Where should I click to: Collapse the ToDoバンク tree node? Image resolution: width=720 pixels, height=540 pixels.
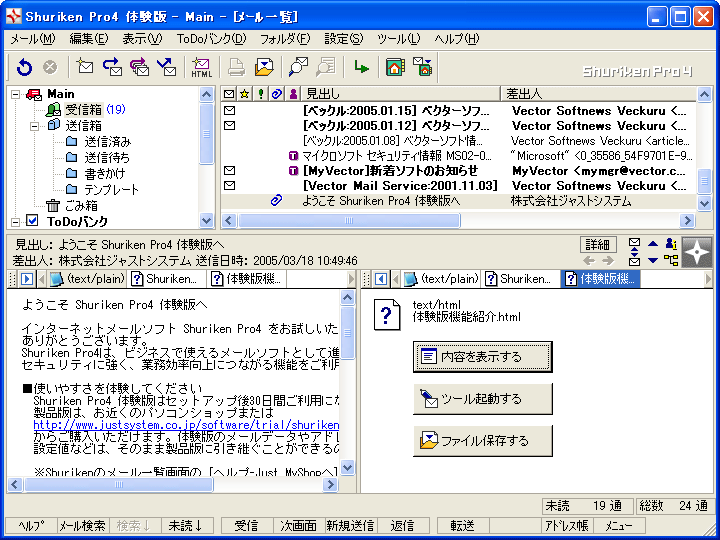point(16,222)
